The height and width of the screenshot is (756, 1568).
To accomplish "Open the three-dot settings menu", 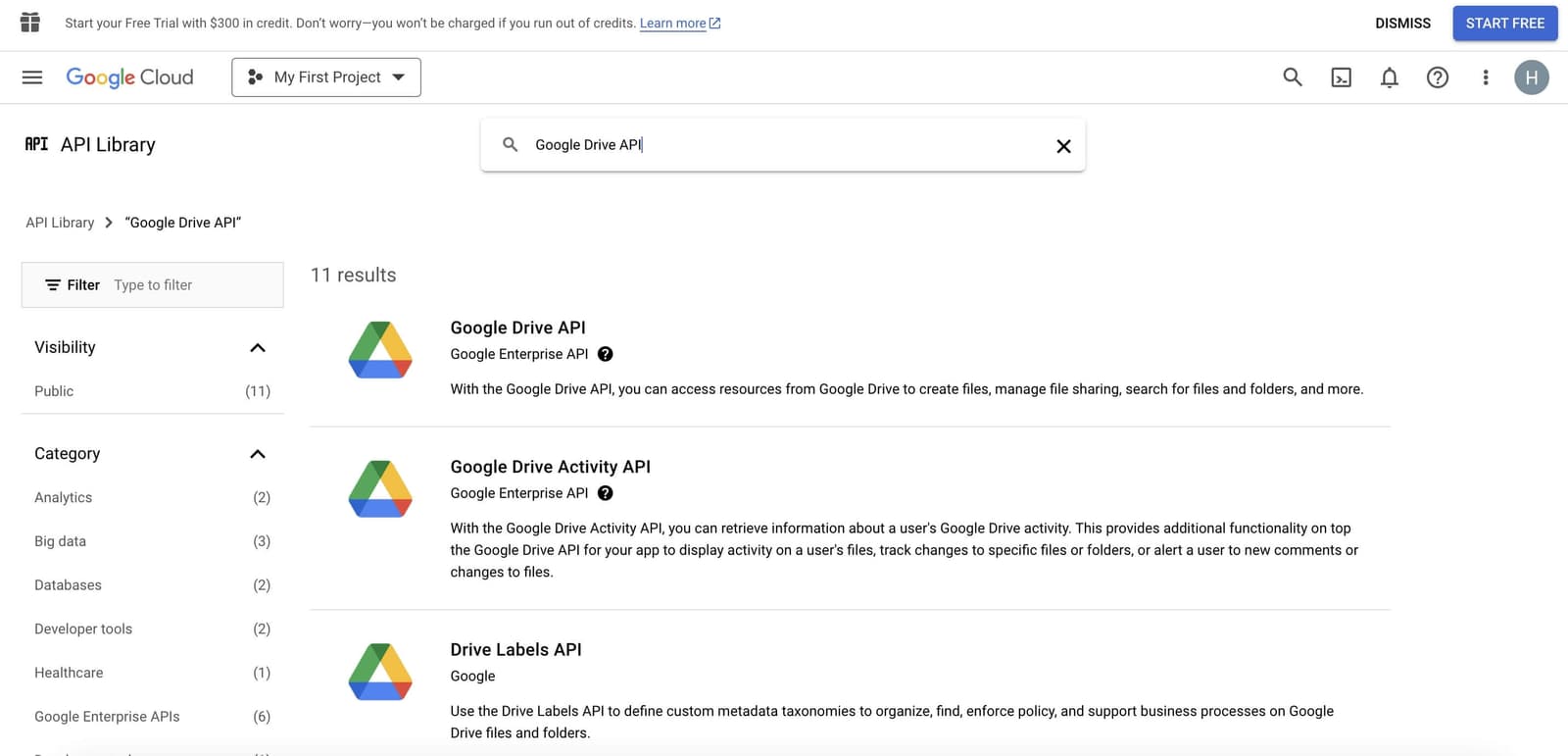I will pos(1486,77).
